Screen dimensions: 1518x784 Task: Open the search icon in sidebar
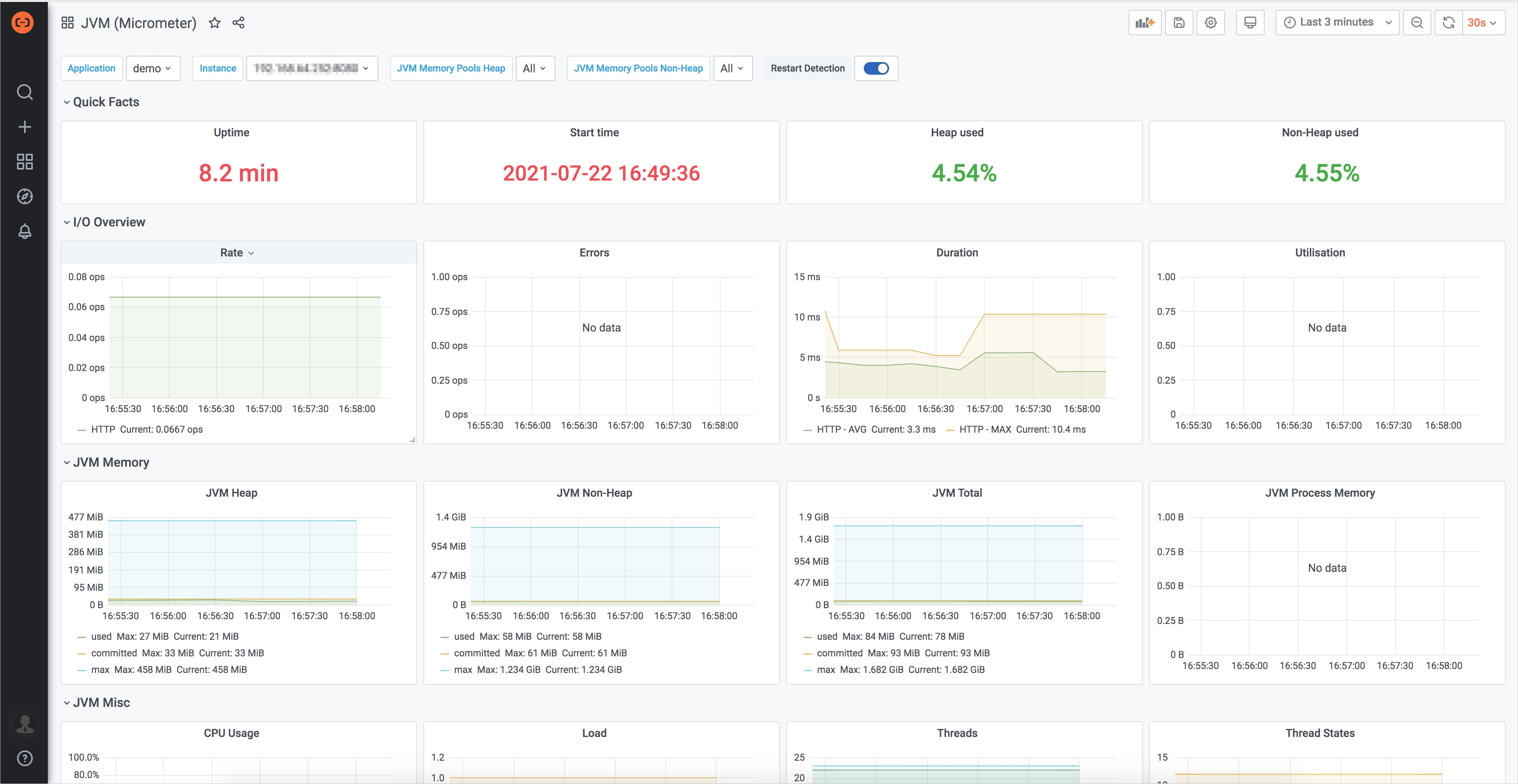point(25,92)
